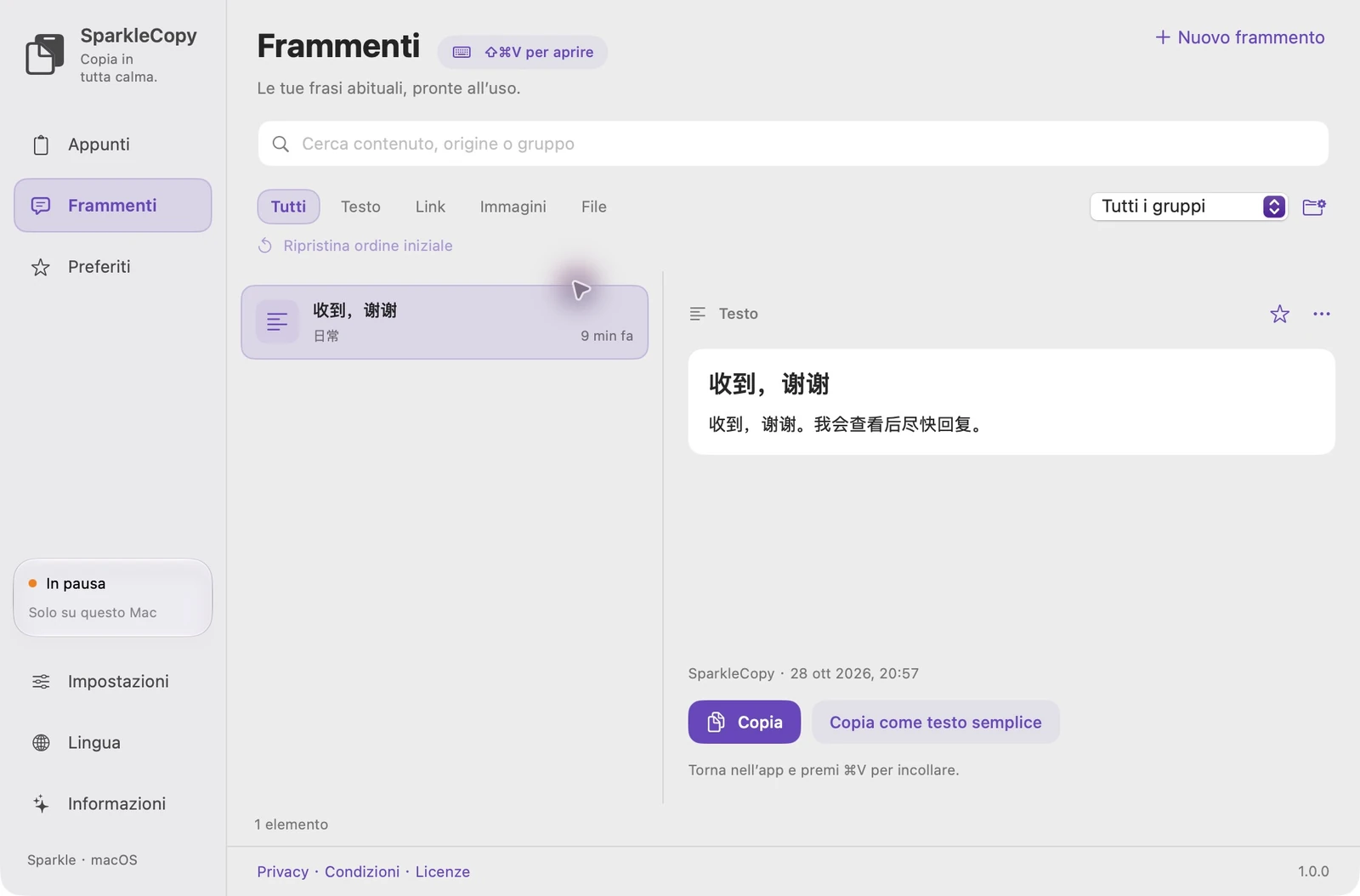
Task: Click the Testo type lines icon in detail panel
Action: [x=697, y=314]
